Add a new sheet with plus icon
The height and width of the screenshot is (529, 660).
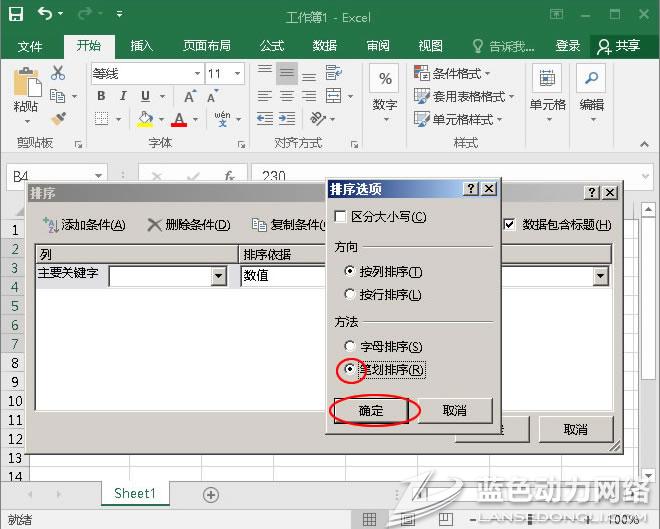tap(211, 494)
